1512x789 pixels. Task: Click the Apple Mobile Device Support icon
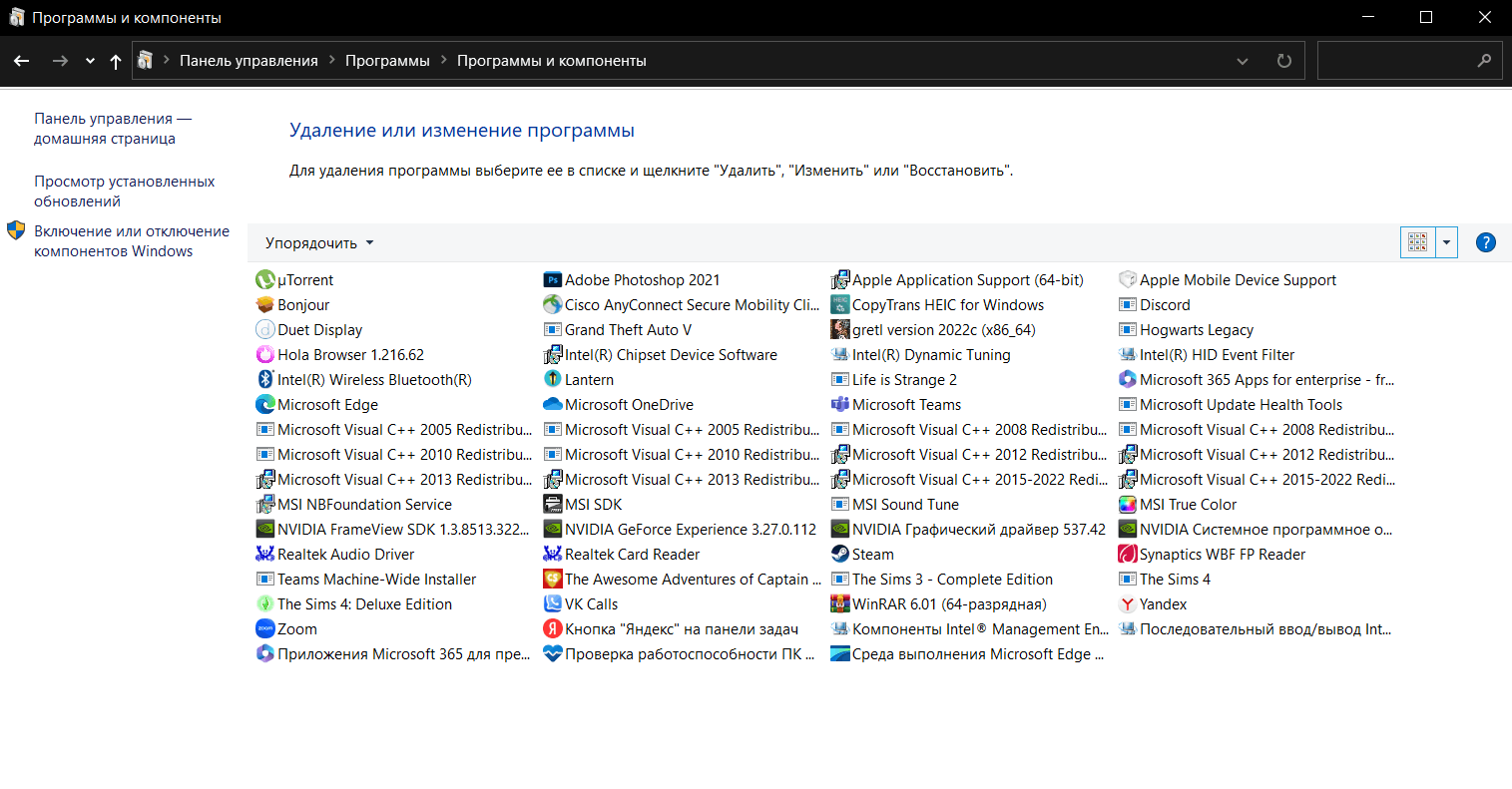tap(1127, 280)
